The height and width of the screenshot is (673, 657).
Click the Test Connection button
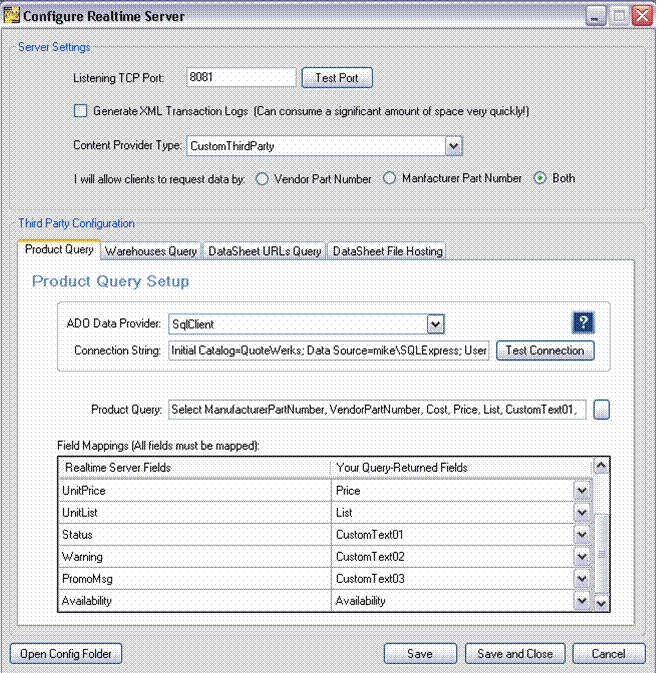click(x=545, y=351)
